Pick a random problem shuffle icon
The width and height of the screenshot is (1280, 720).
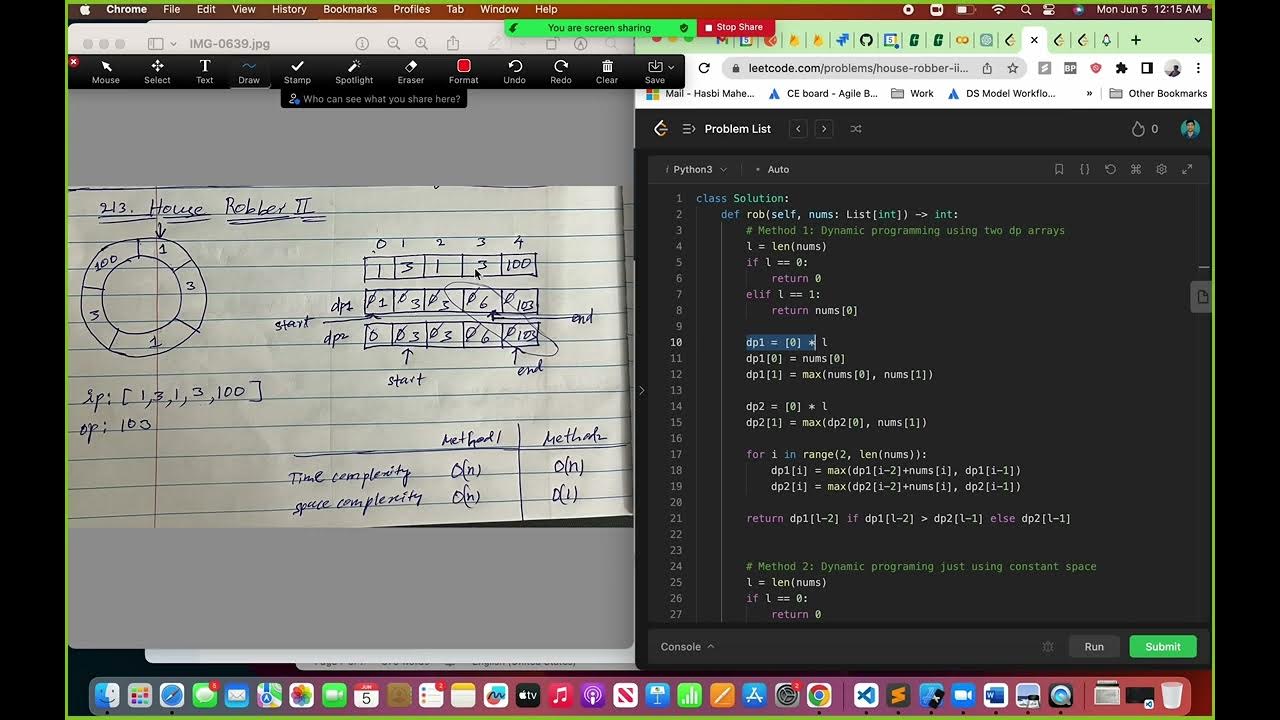(x=856, y=128)
